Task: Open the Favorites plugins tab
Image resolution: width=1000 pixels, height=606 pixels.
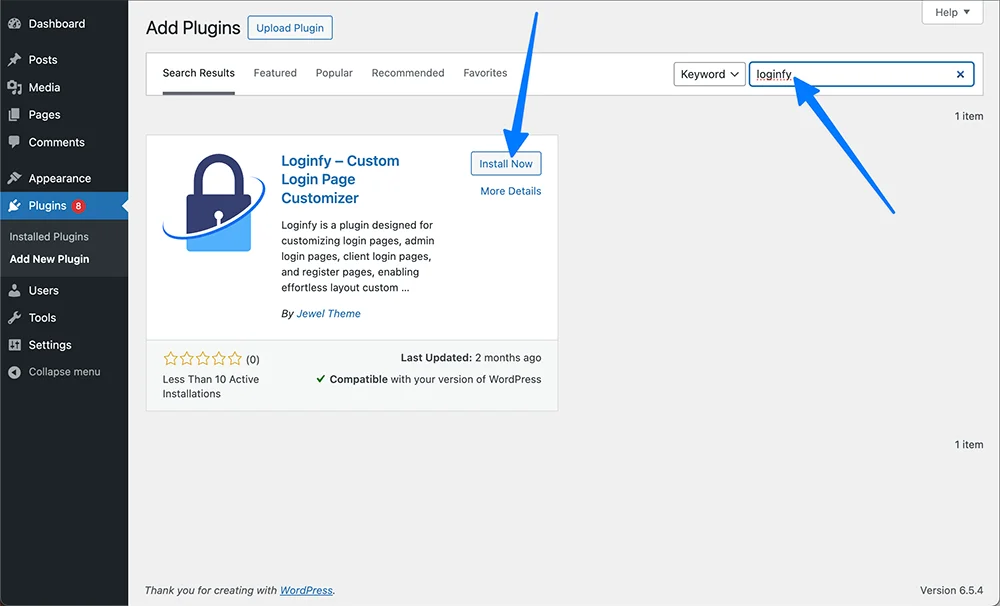Action: tap(485, 73)
